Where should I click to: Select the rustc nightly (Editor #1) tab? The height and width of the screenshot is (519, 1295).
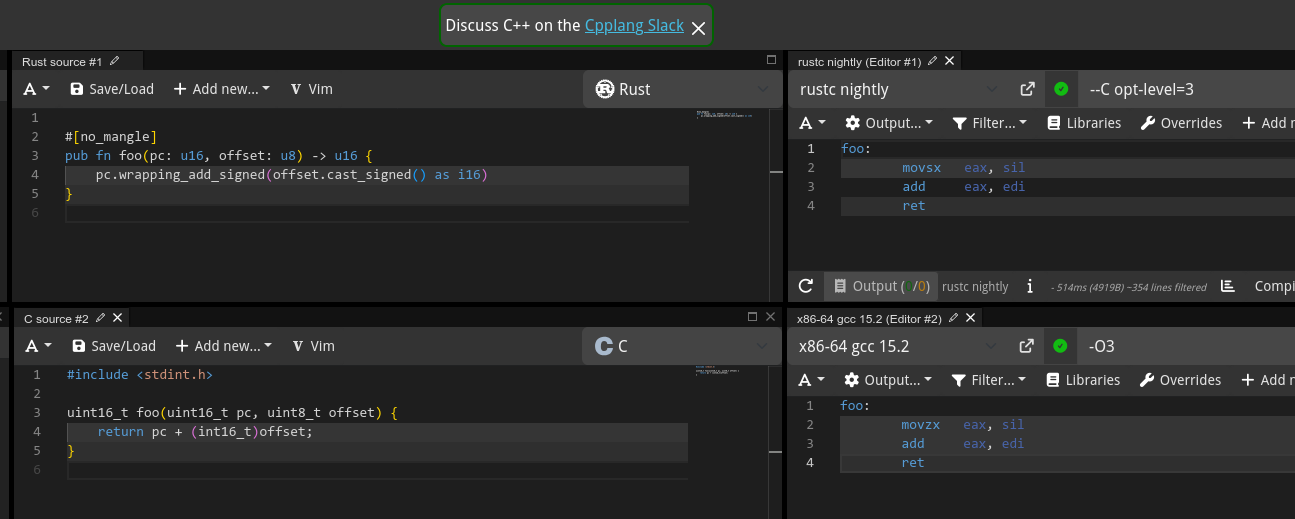click(x=859, y=62)
